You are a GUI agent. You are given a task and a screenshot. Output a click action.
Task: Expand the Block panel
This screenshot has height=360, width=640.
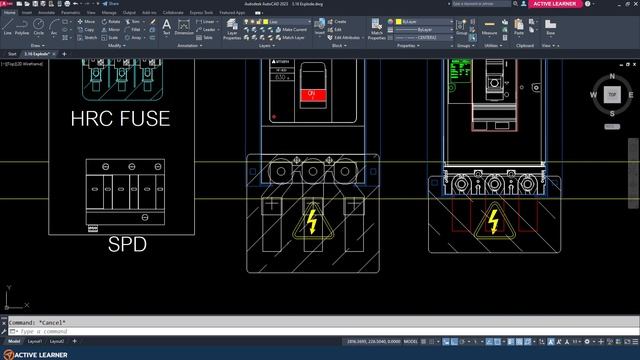click(339, 46)
